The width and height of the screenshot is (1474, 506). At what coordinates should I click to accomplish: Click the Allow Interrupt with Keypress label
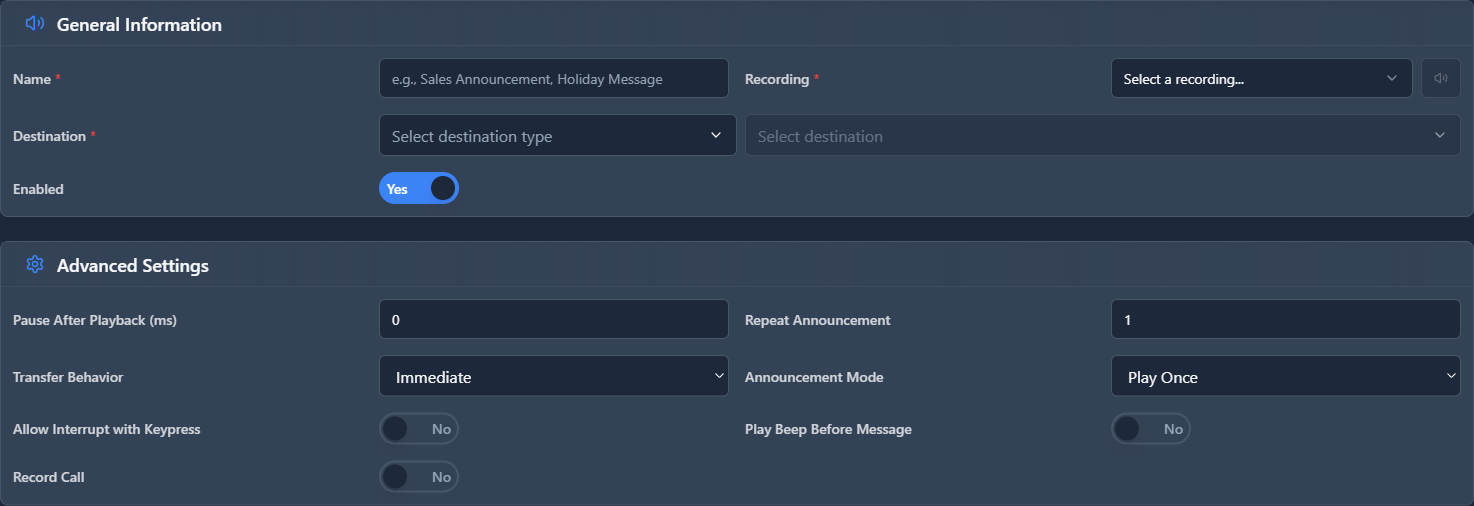coord(107,429)
